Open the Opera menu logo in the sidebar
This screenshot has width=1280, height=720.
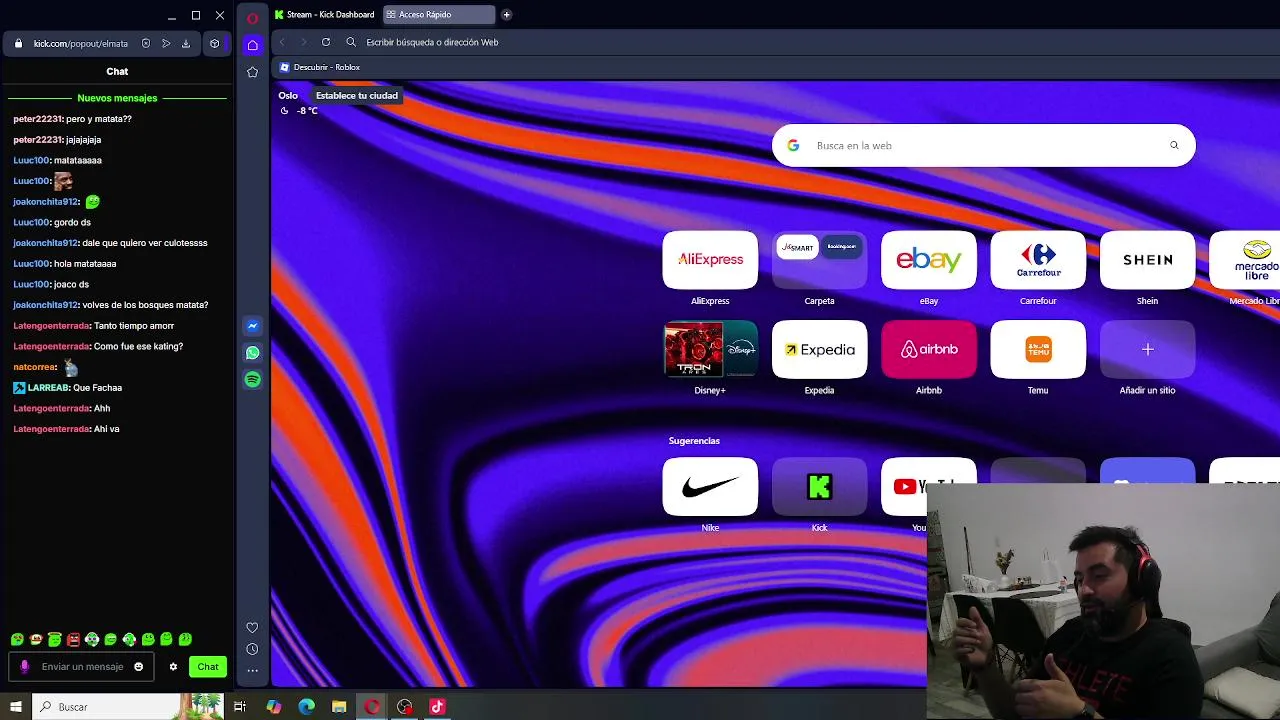252,18
